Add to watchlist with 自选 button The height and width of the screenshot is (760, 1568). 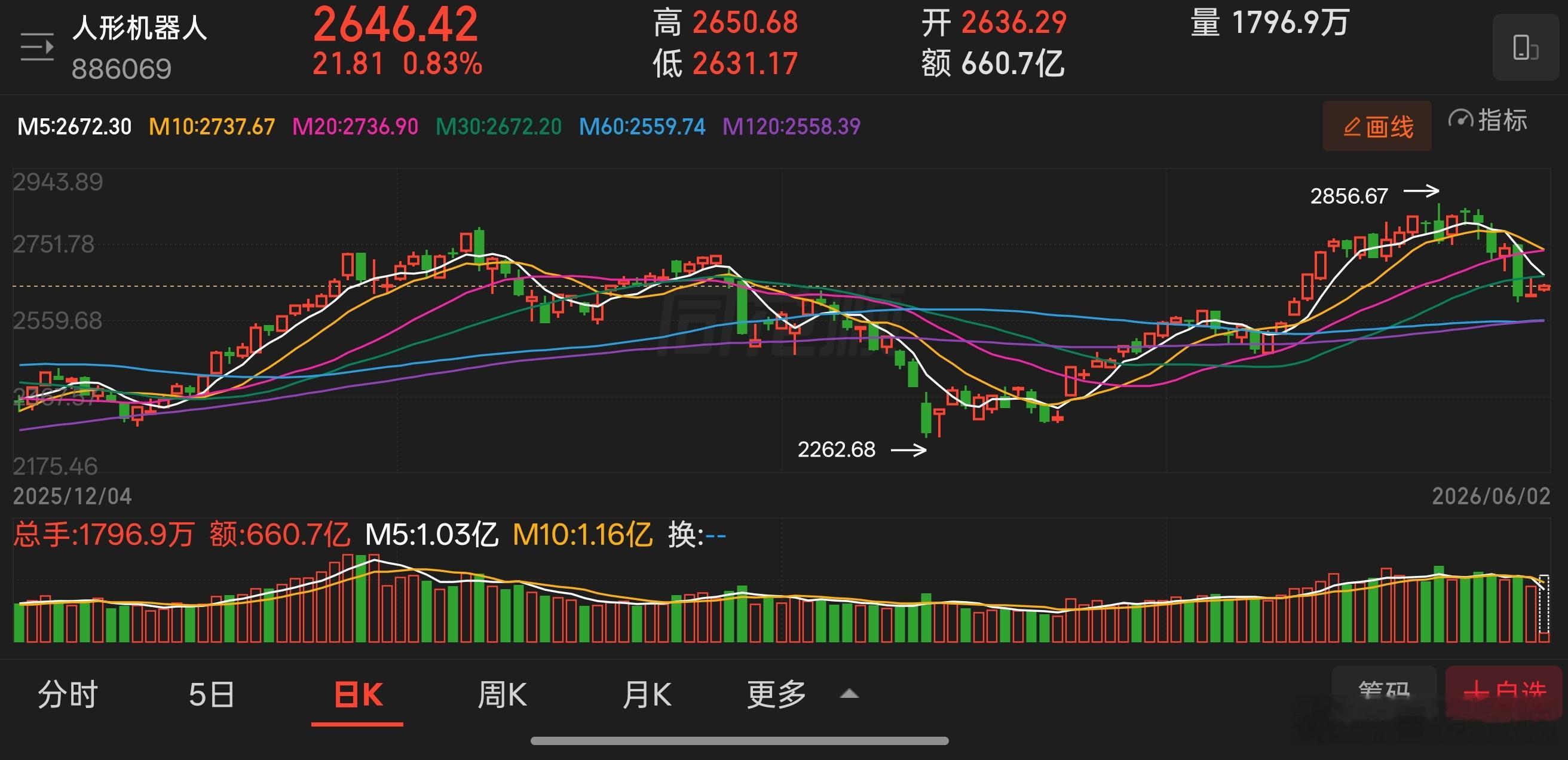[x=1503, y=692]
